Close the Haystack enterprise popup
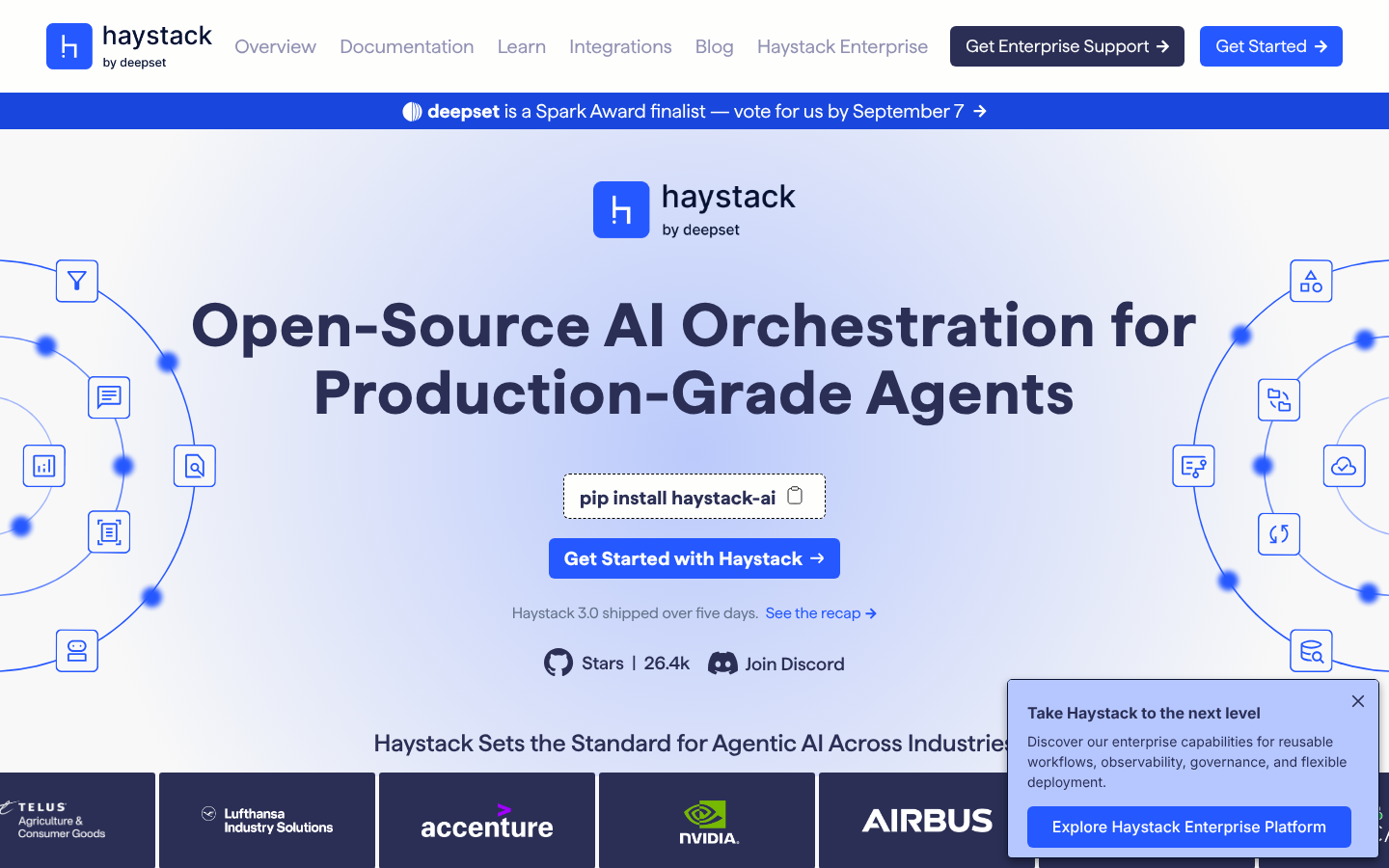The image size is (1389, 868). click(1358, 701)
